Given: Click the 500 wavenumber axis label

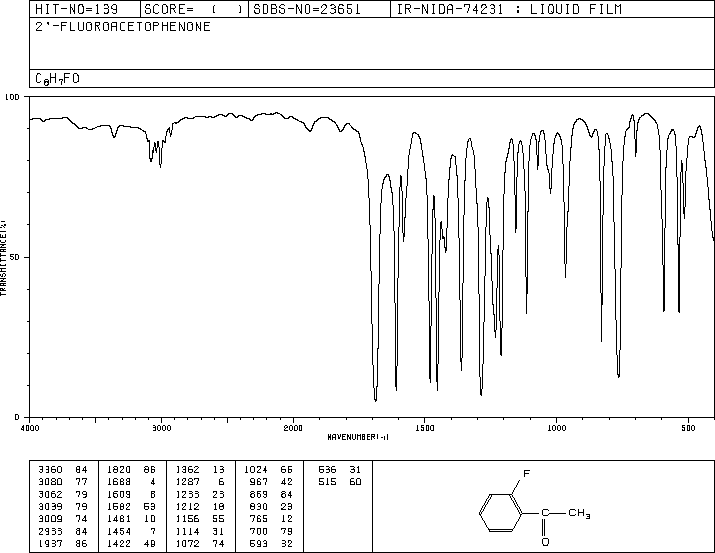Looking at the screenshot, I should tap(688, 428).
